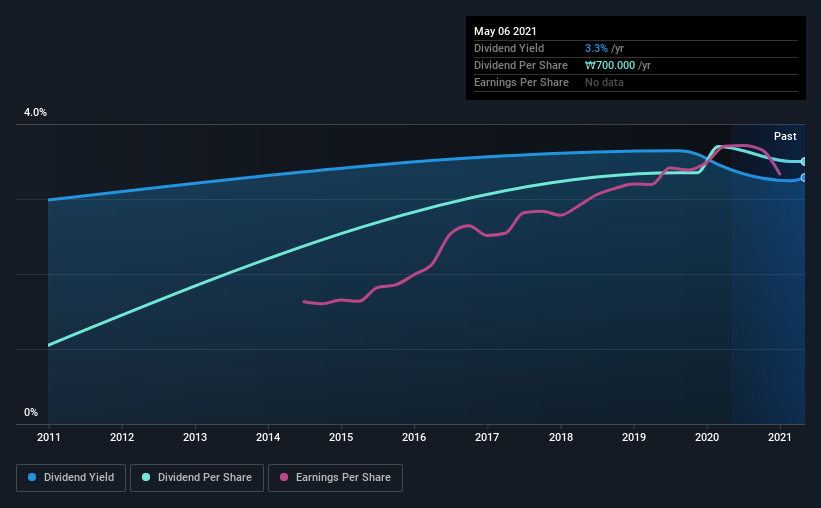
Task: Click the pink Earnings Per Share legend dot
Action: coord(284,477)
